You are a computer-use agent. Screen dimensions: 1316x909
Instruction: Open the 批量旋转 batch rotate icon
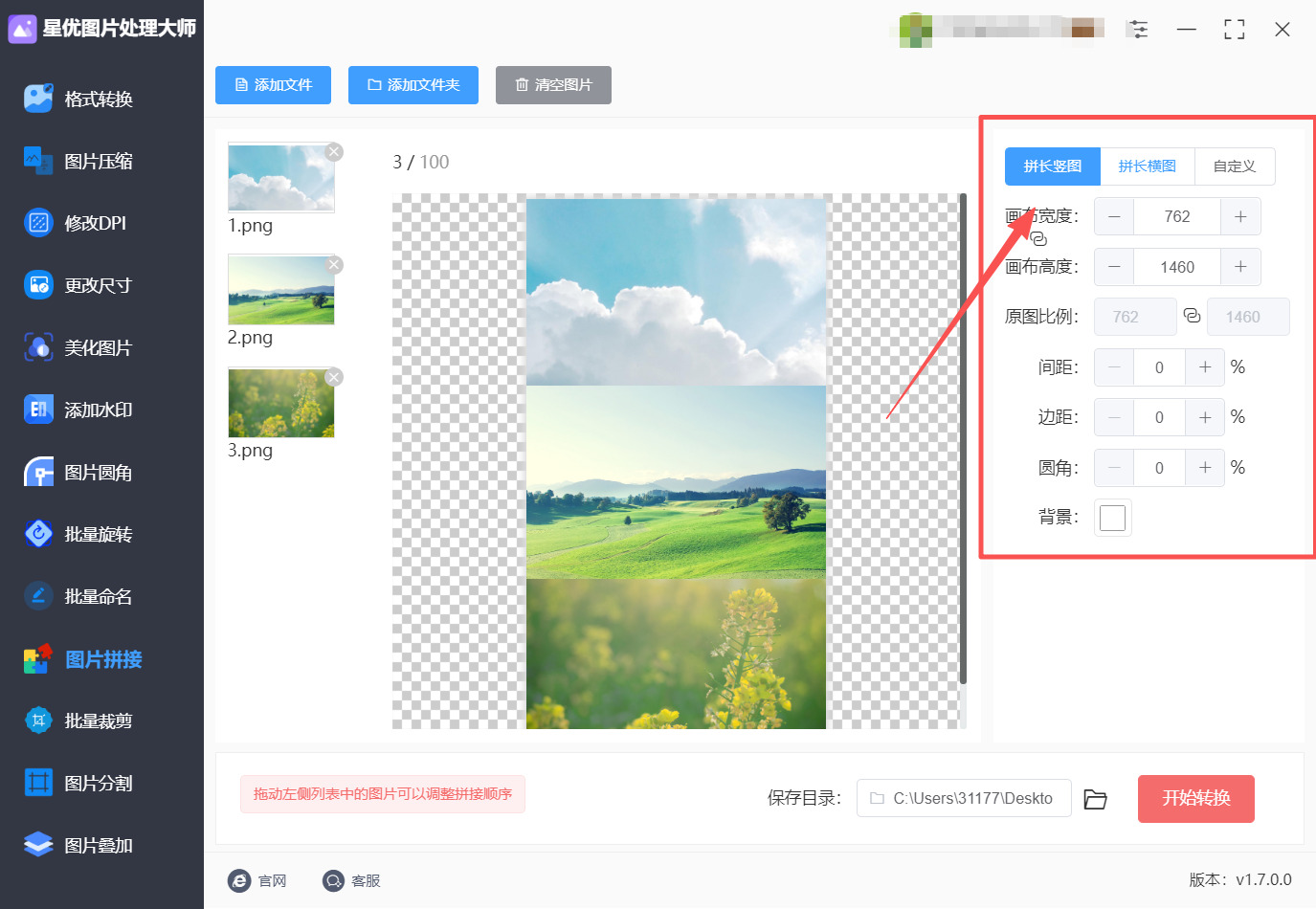point(38,534)
